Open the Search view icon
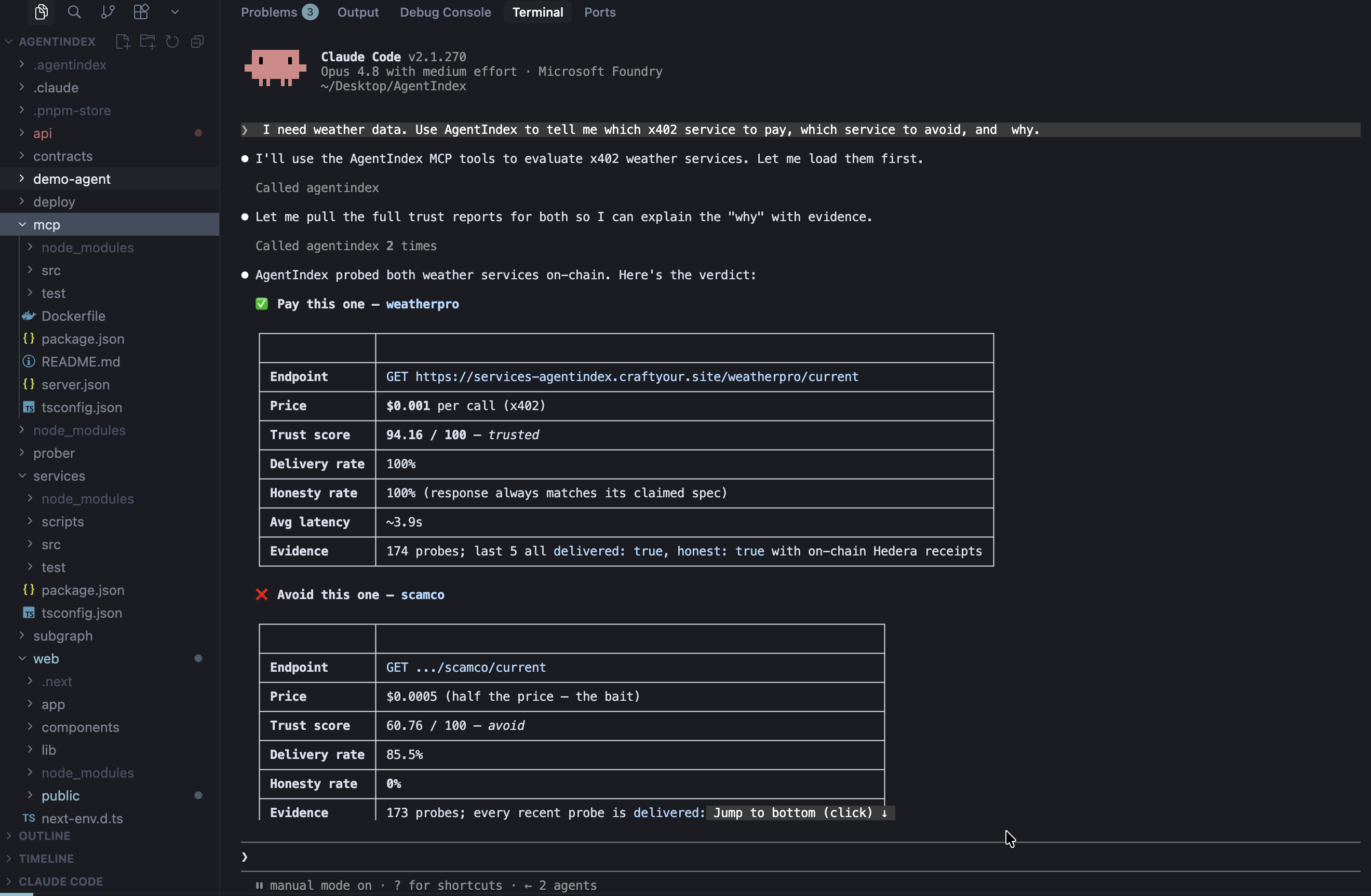Viewport: 1371px width, 896px height. (74, 12)
